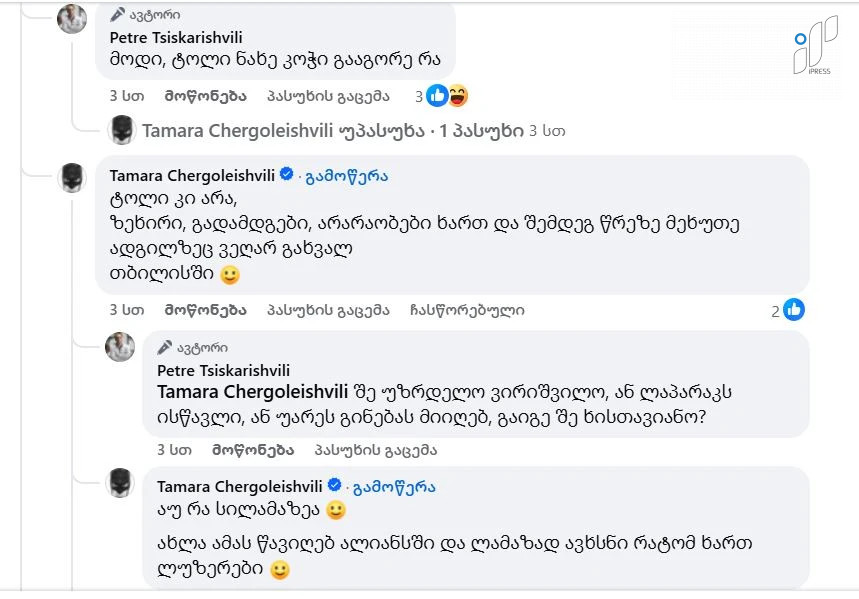The image size is (859, 599).
Task: Click verified badge next to first Tamara Chergoleishvili name
Action: [286, 175]
